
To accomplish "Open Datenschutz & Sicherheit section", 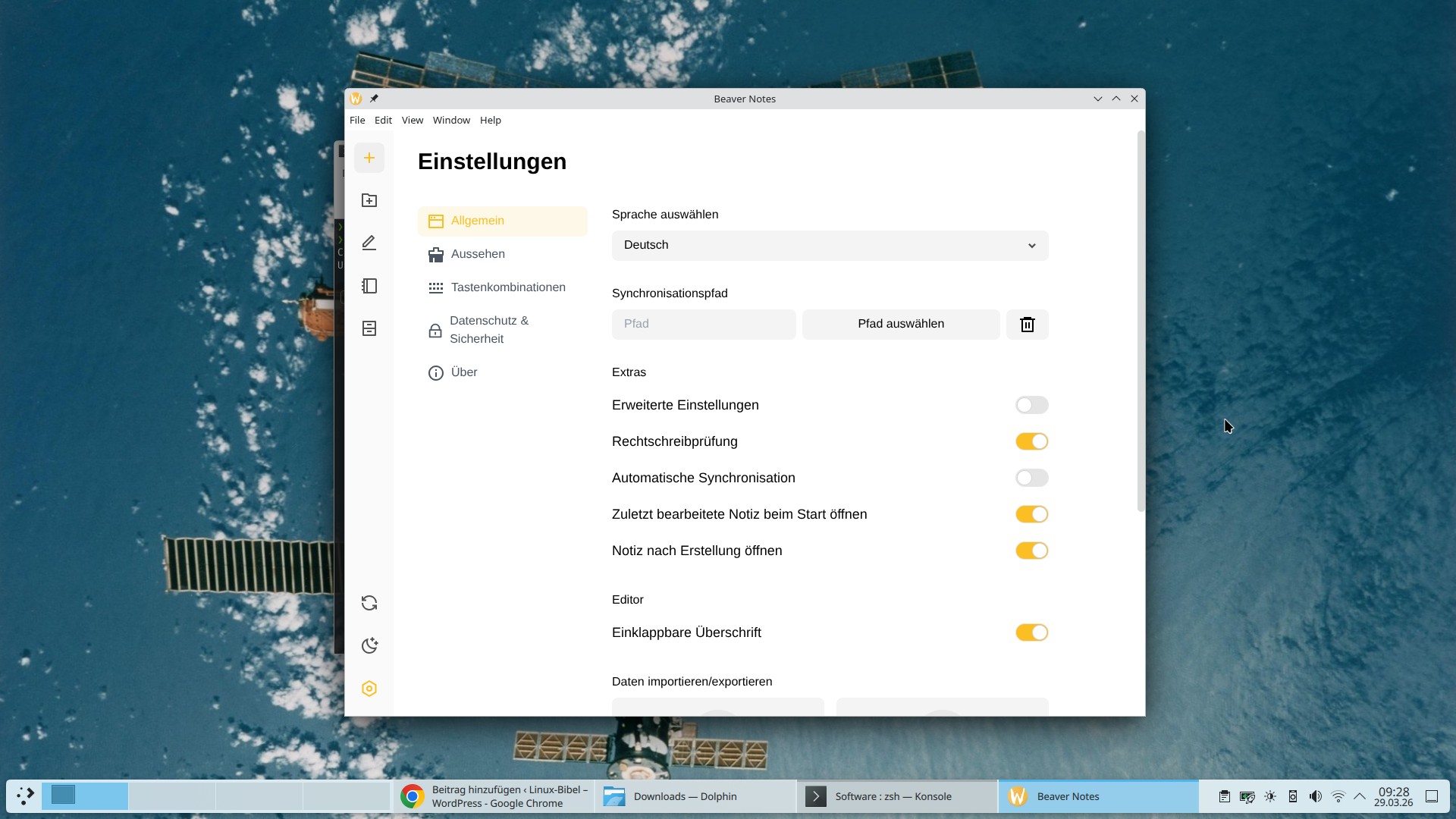I will point(488,330).
